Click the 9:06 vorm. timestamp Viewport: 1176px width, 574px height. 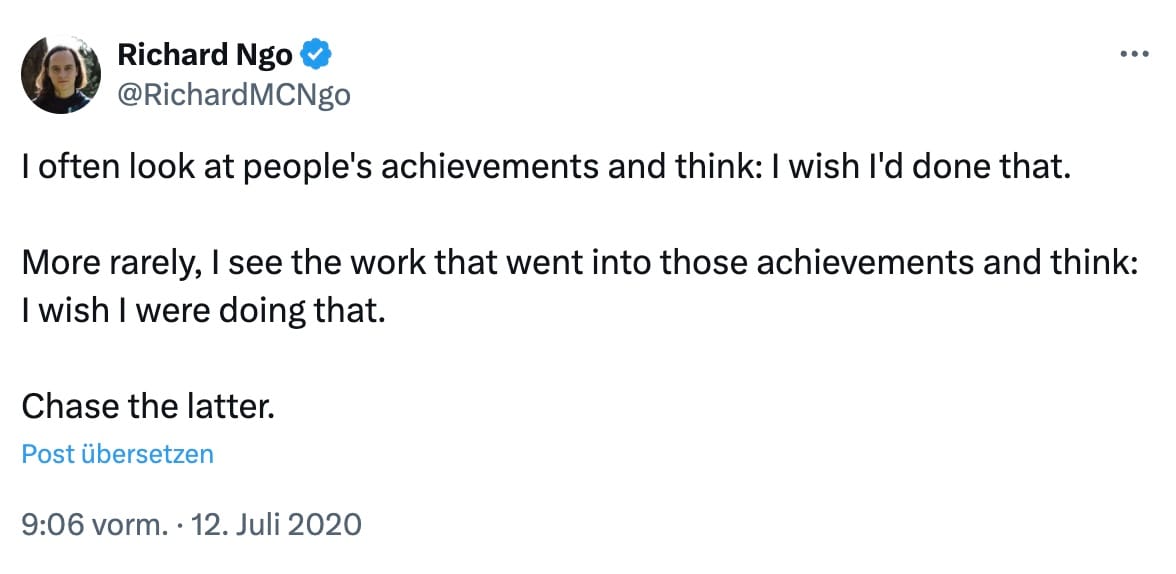[94, 524]
